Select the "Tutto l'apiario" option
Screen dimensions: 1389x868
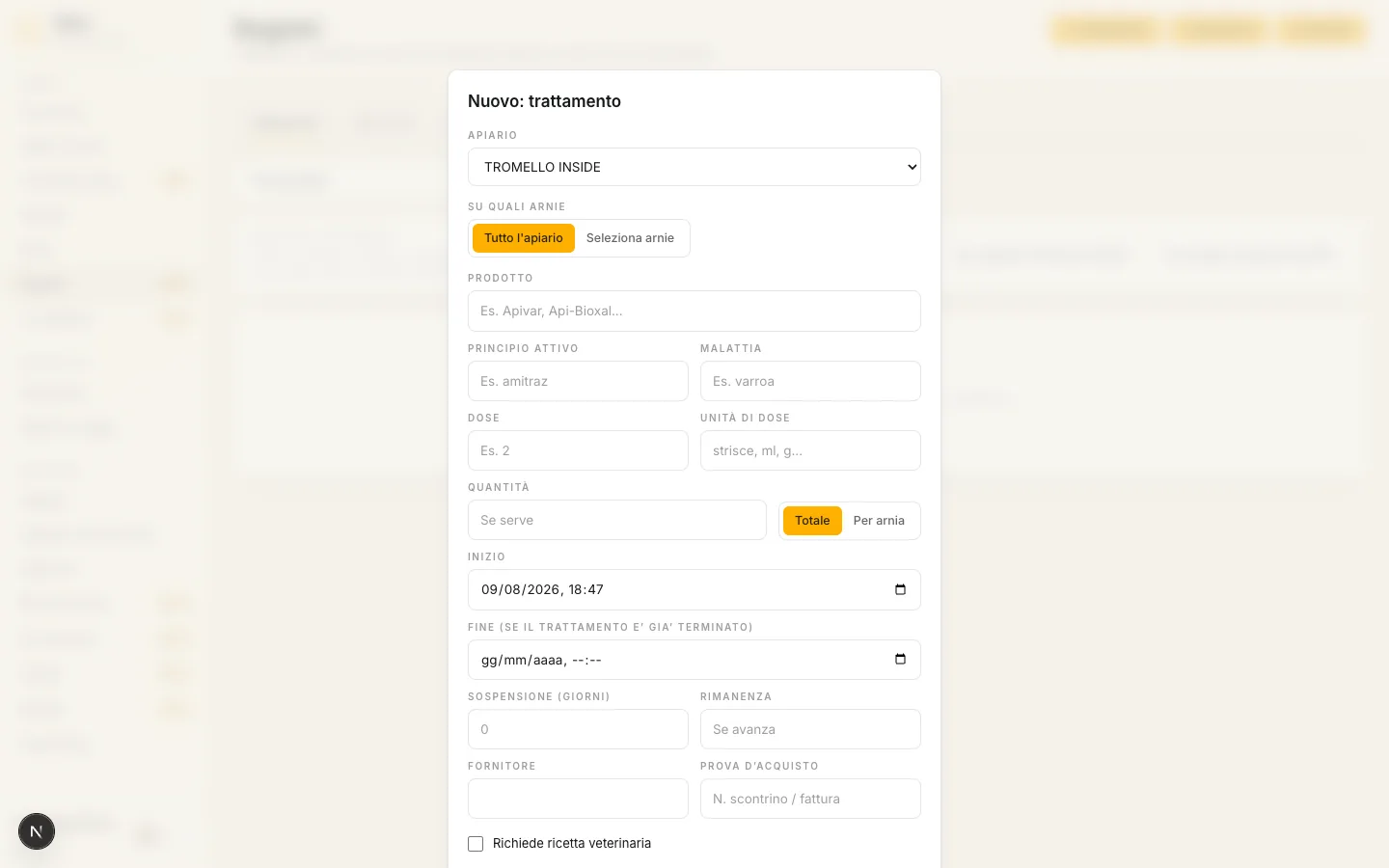[524, 238]
